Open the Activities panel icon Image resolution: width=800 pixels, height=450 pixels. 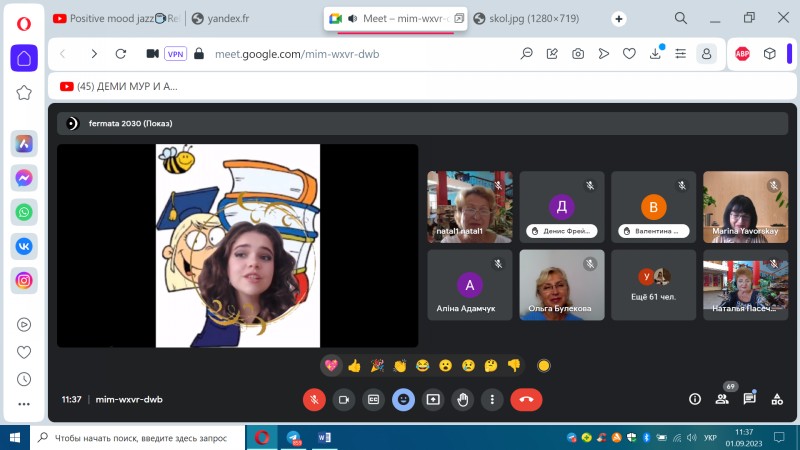coord(777,399)
